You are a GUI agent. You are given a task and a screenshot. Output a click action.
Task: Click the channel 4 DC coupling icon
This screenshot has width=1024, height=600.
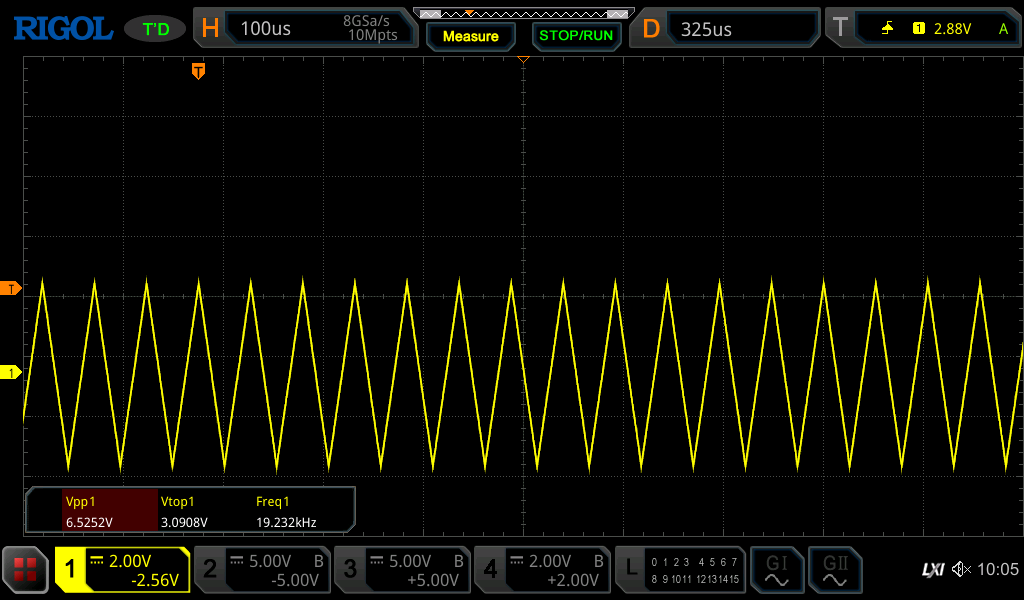(517, 560)
